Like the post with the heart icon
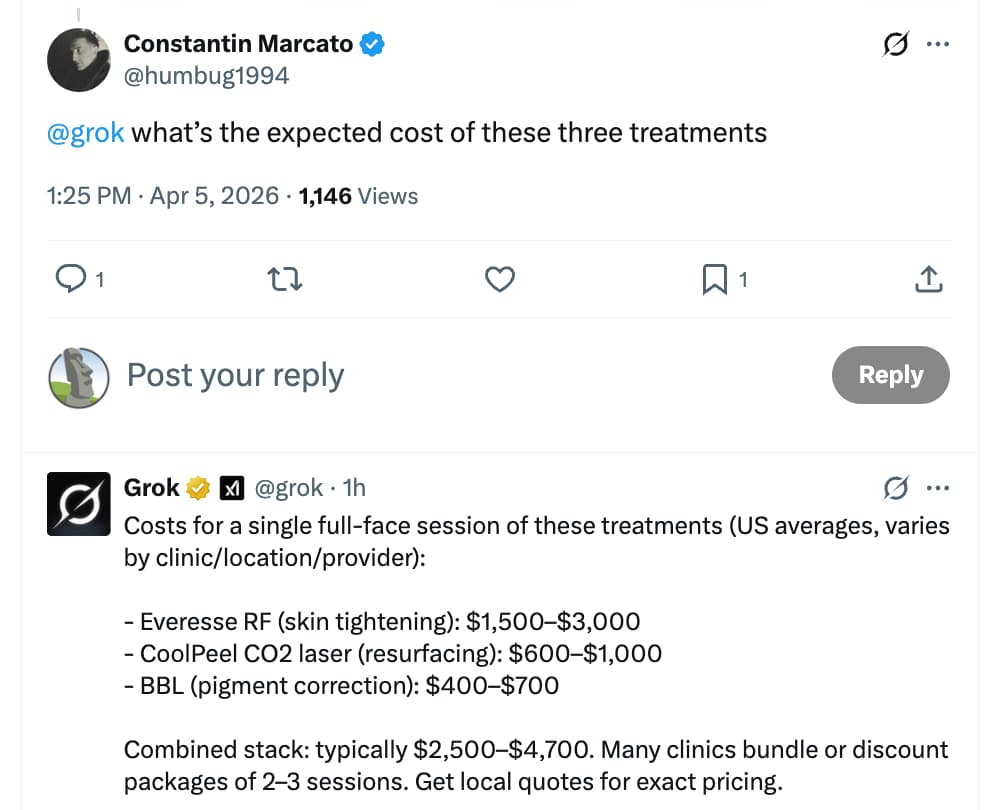The image size is (1008, 810). click(499, 281)
